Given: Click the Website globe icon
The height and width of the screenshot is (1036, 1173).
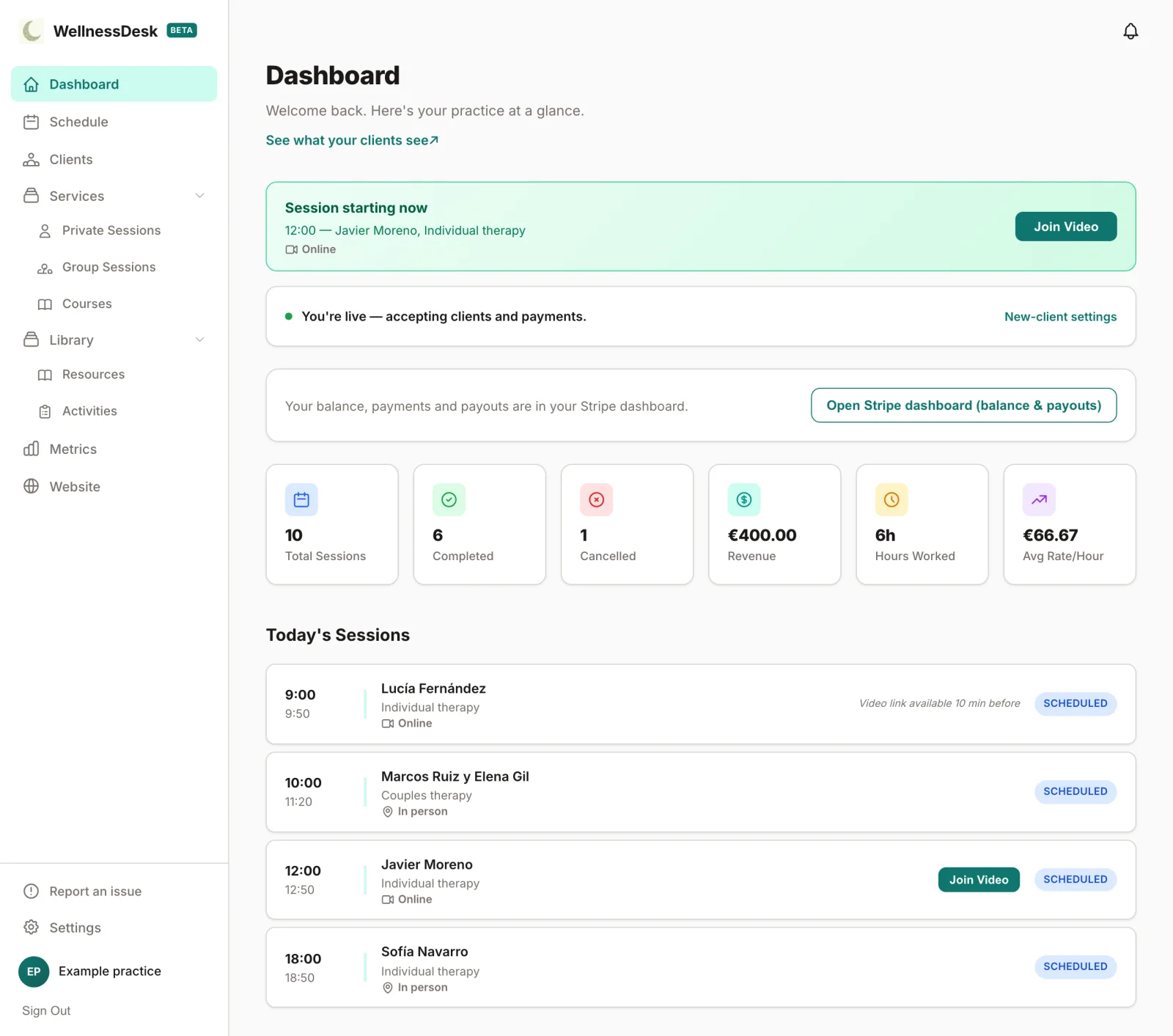Looking at the screenshot, I should coord(31,486).
